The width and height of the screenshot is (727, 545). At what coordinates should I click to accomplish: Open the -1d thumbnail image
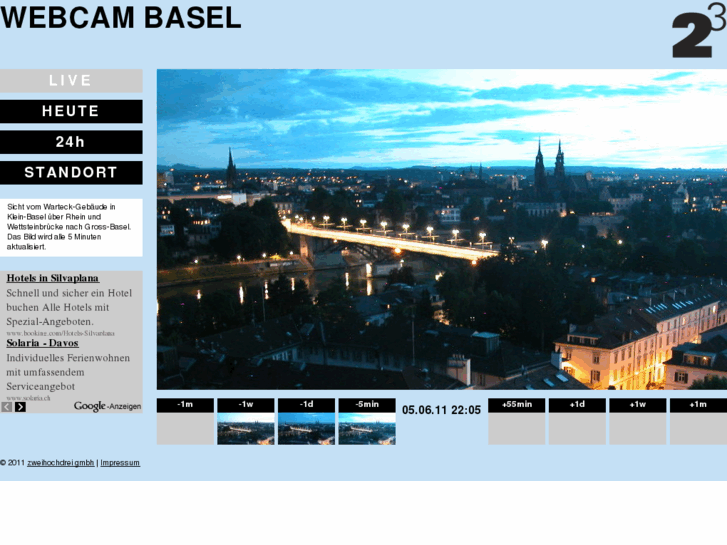click(x=306, y=429)
